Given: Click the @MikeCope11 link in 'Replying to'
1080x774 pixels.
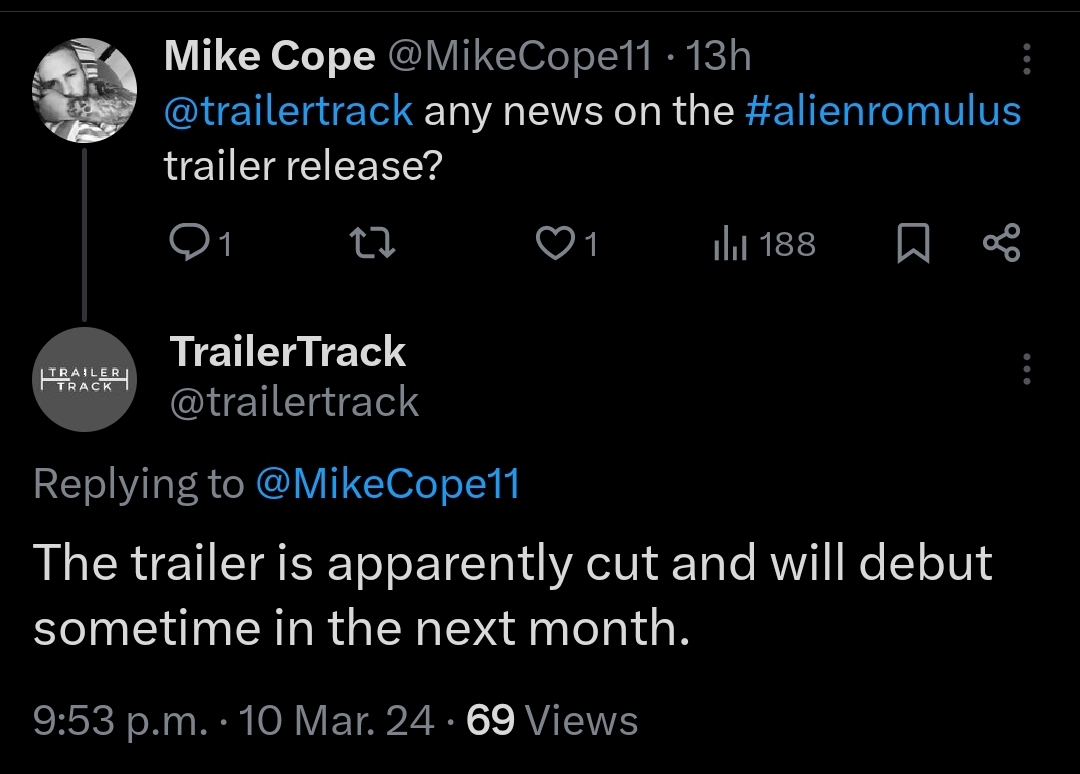Looking at the screenshot, I should click(388, 485).
